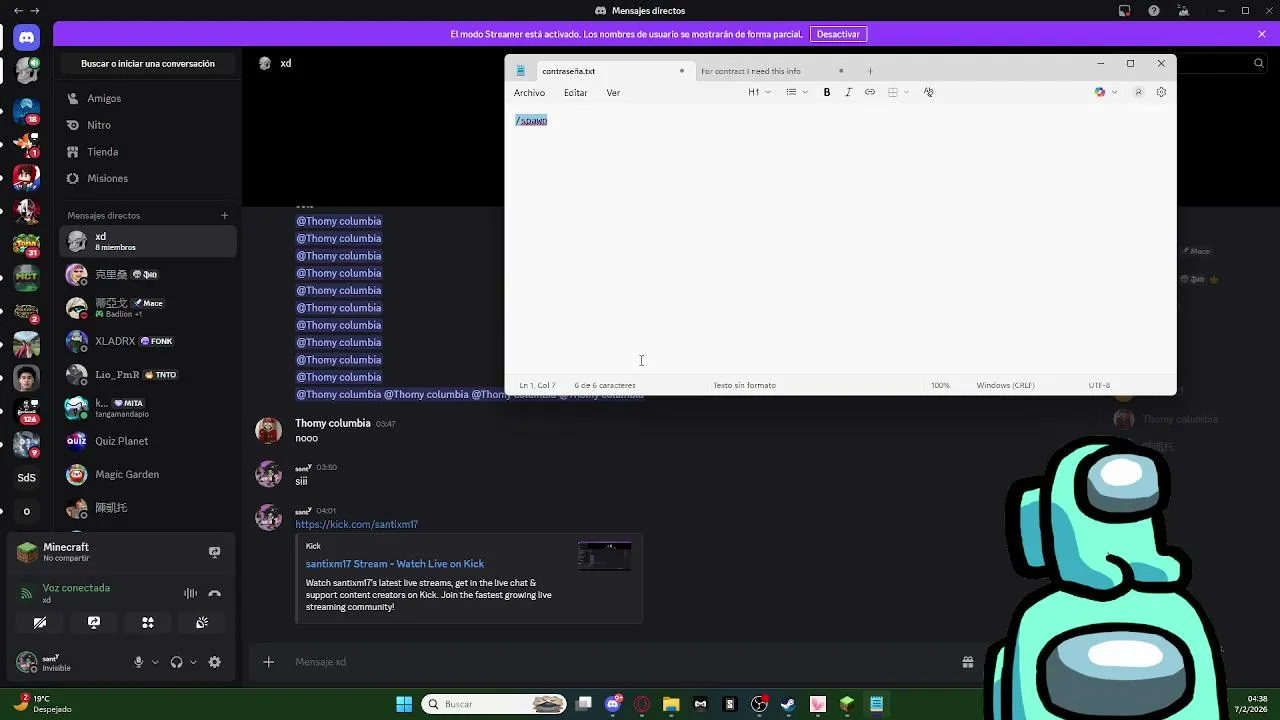Screen dimensions: 1280x720
Task: Open Windows Start menu
Action: pos(404,704)
